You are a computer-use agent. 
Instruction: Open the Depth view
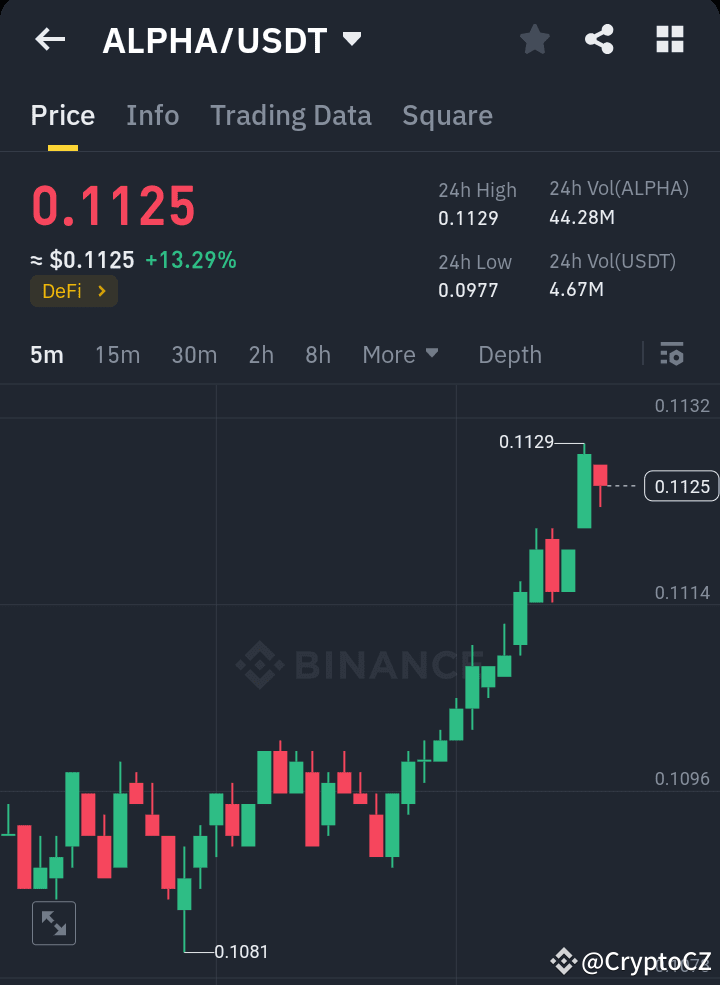click(509, 354)
